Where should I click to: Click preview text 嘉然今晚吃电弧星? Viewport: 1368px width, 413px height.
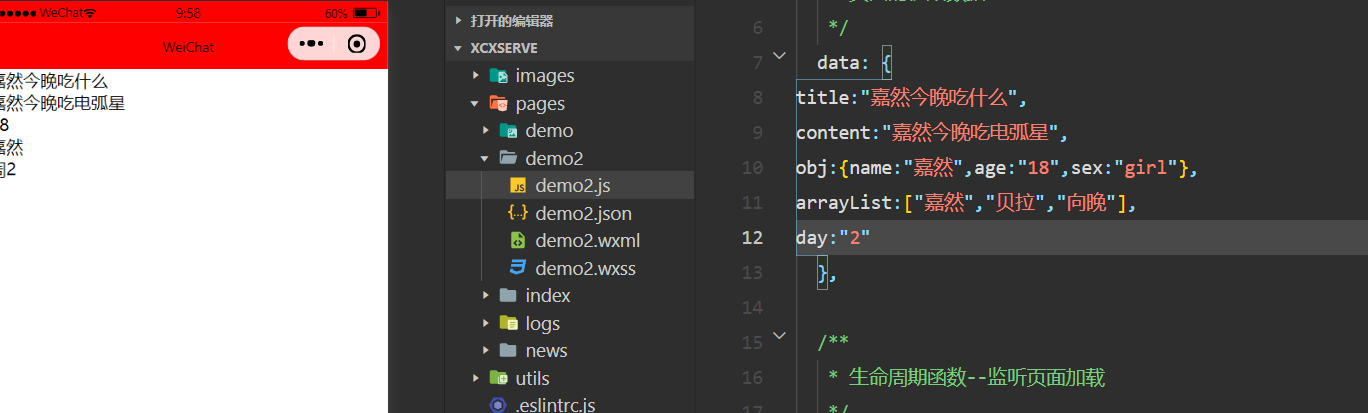click(62, 103)
